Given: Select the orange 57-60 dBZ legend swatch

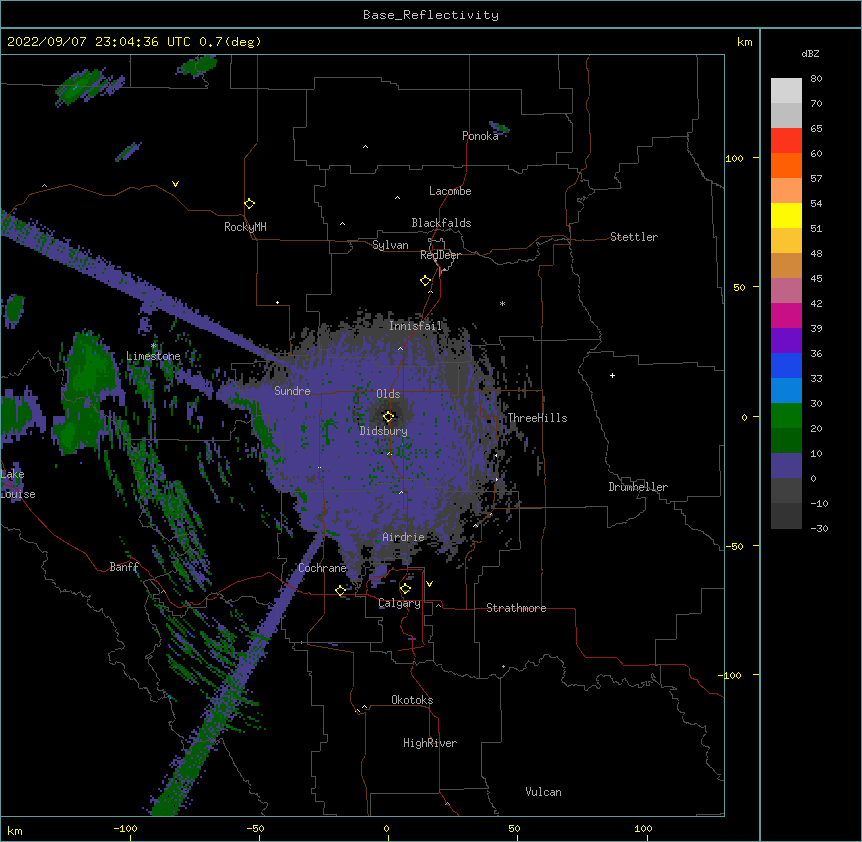Looking at the screenshot, I should click(x=786, y=166).
